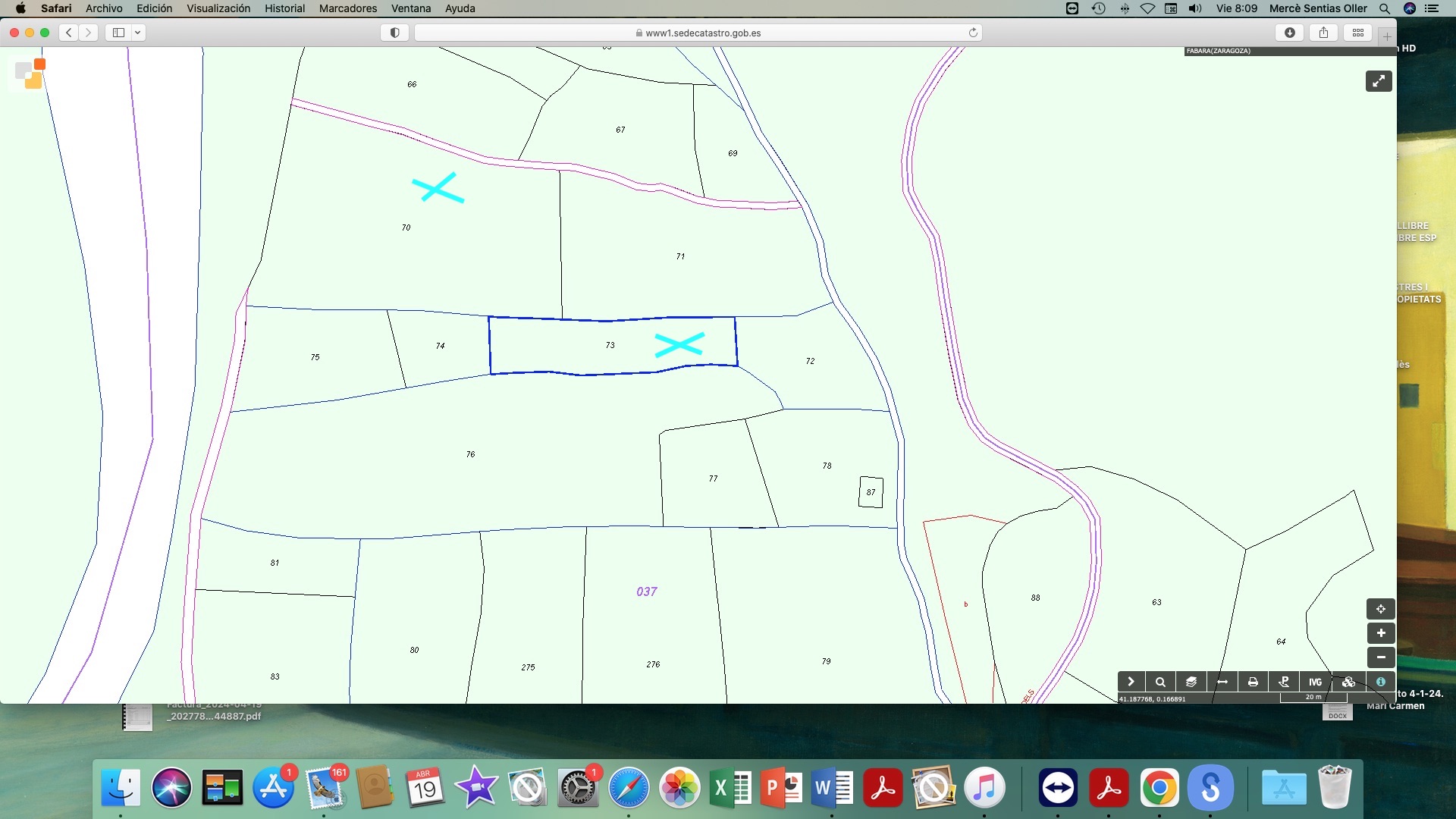The width and height of the screenshot is (1456, 819).
Task: Open the basemap switcher squares icon
Action: point(30,74)
